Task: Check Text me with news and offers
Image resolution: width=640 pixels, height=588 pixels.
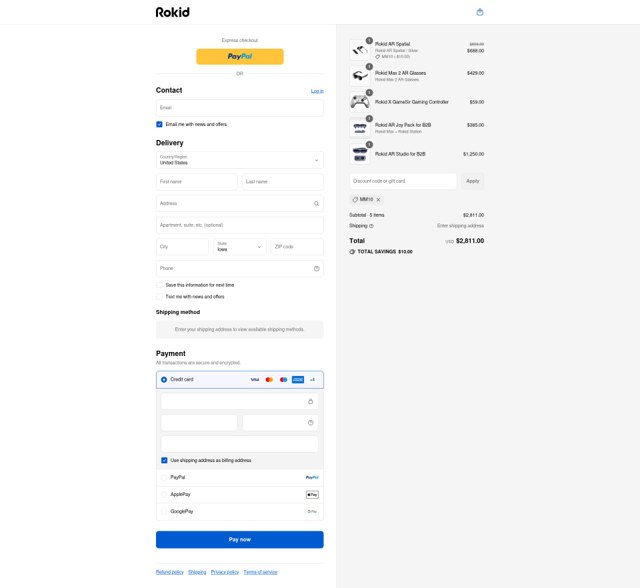Action: [159, 297]
